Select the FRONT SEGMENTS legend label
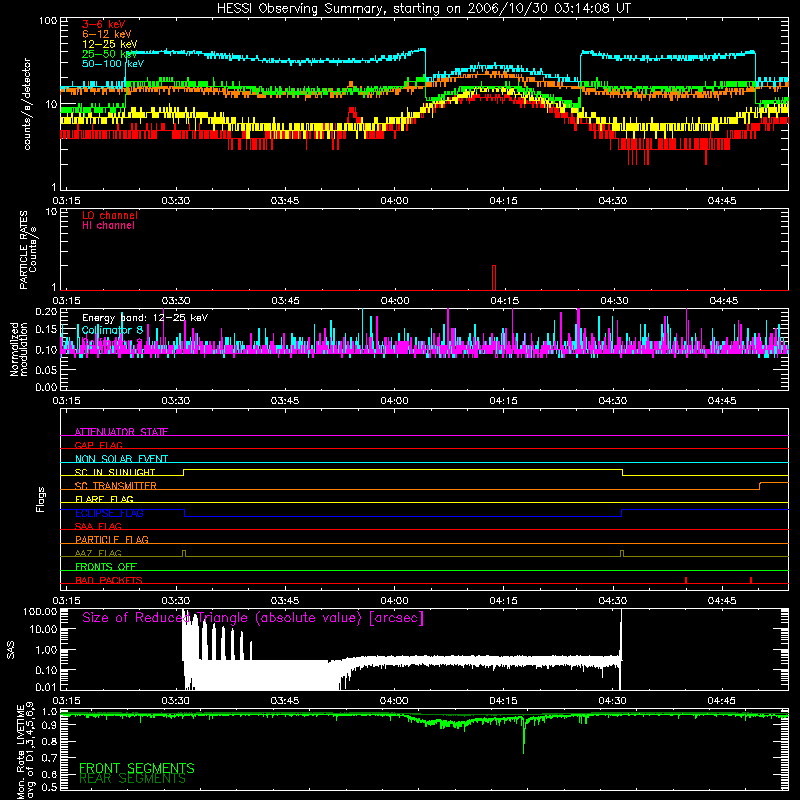 [x=137, y=768]
